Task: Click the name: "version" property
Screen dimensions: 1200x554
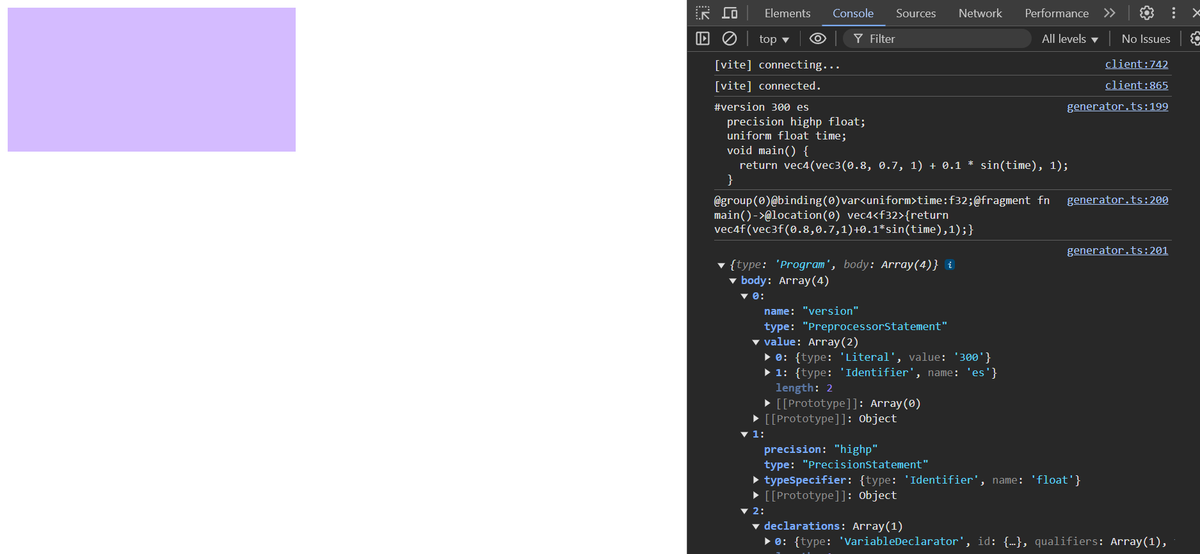Action: pos(811,311)
